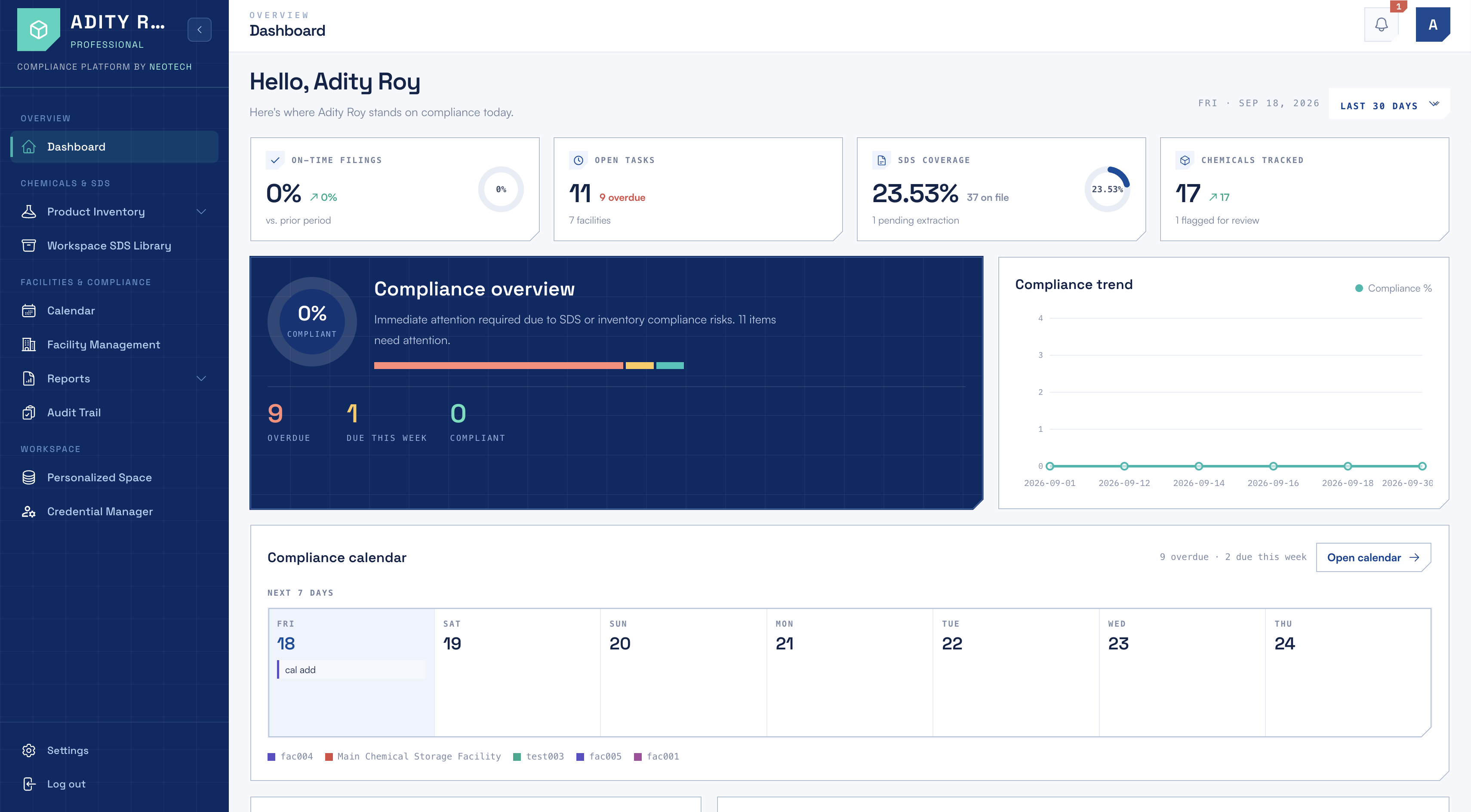Open the user avatar menu labeled A
Image resolution: width=1471 pixels, height=812 pixels.
pos(1433,25)
